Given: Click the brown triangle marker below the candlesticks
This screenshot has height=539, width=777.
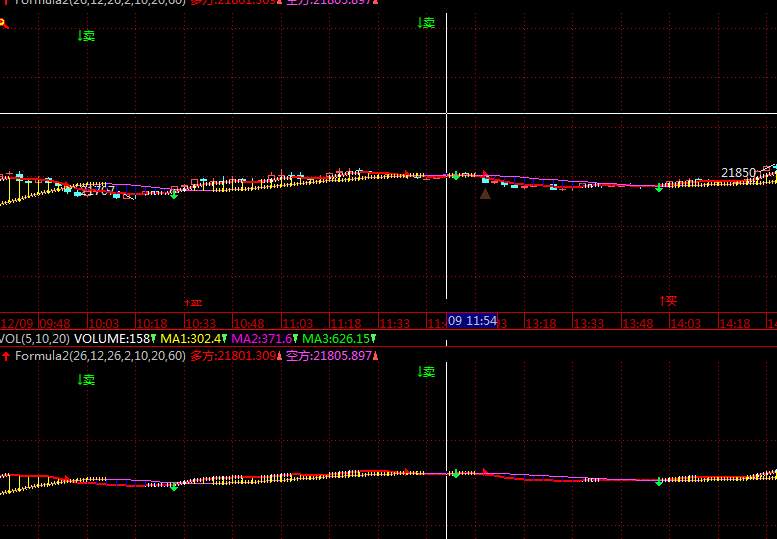Looking at the screenshot, I should tap(485, 194).
